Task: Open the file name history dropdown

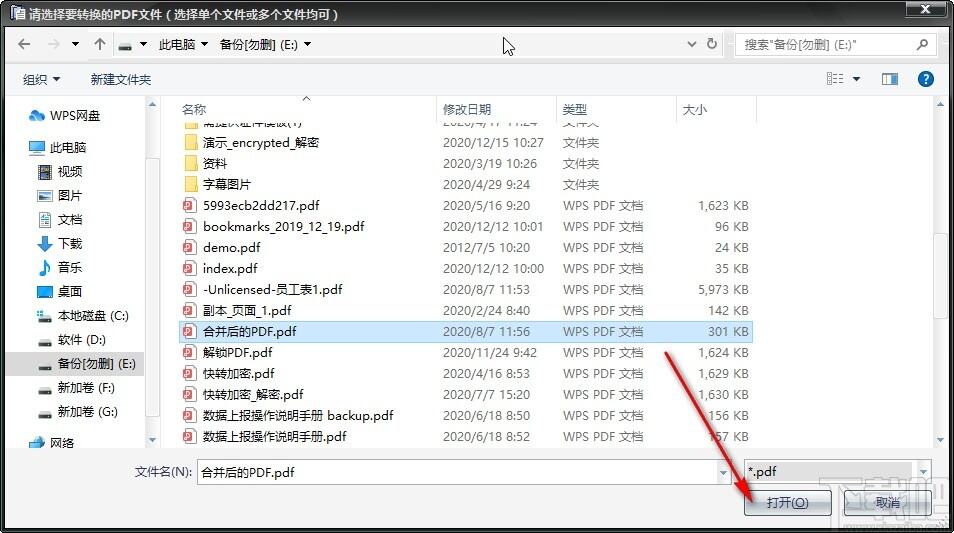Action: point(723,472)
